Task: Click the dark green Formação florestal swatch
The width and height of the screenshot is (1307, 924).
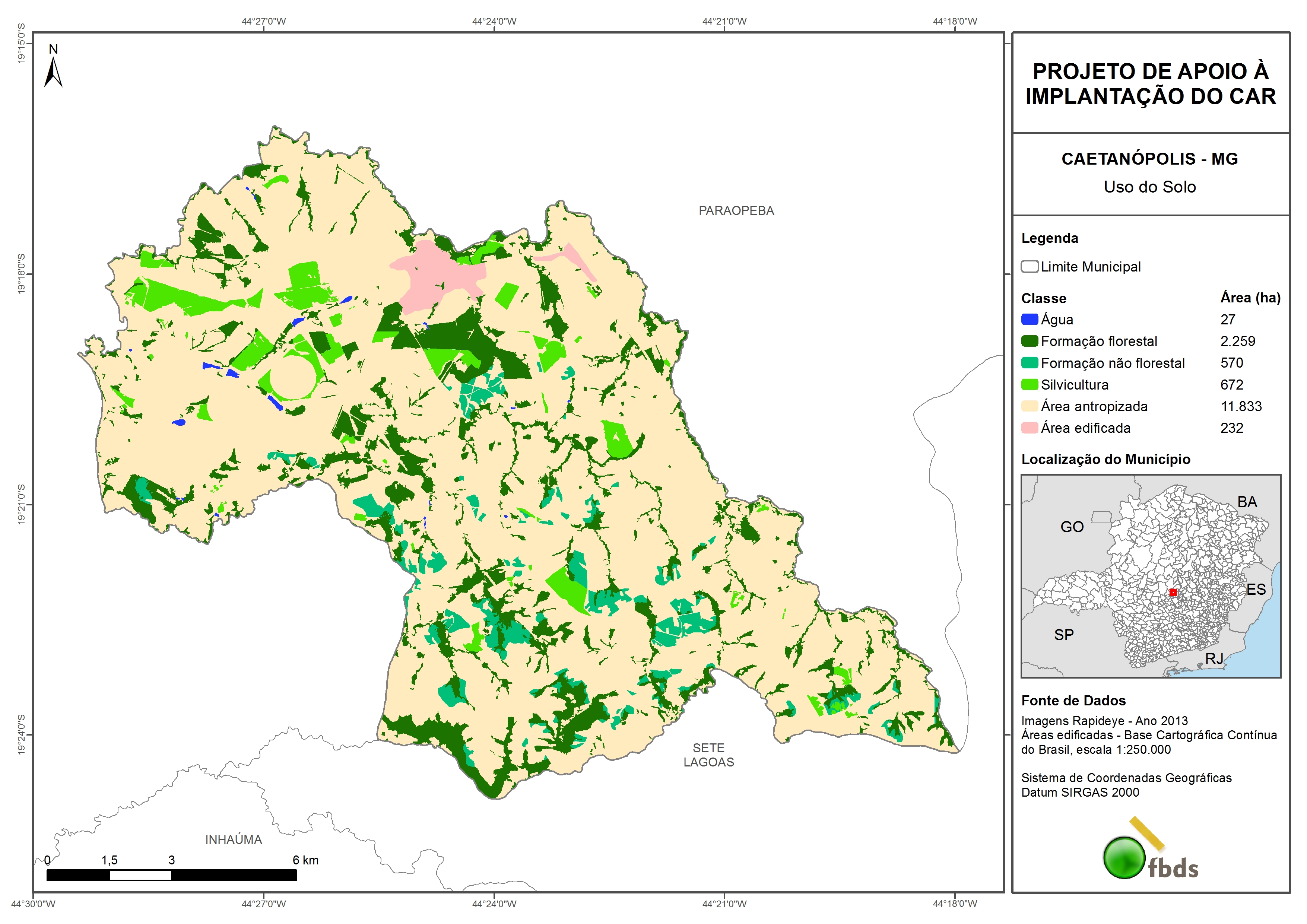Action: tap(1029, 341)
